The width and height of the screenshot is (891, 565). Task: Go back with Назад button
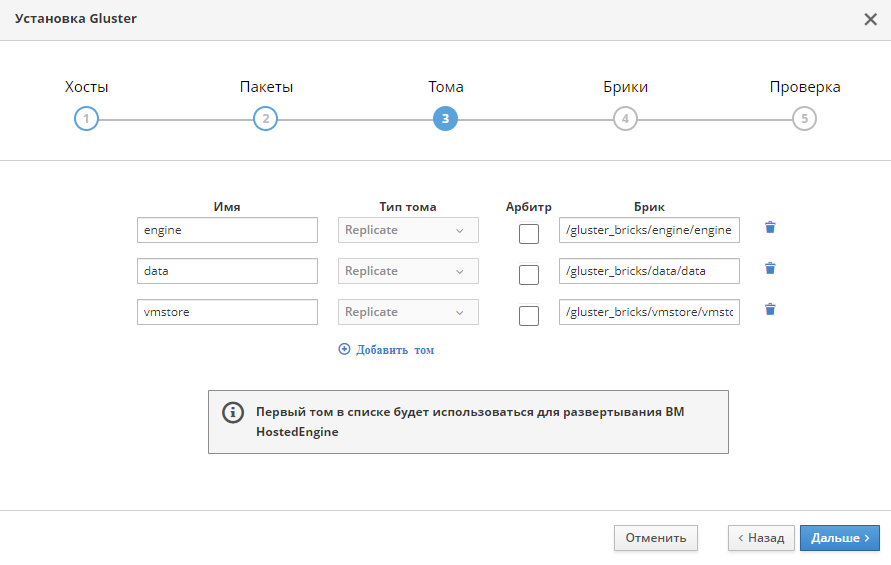click(761, 538)
